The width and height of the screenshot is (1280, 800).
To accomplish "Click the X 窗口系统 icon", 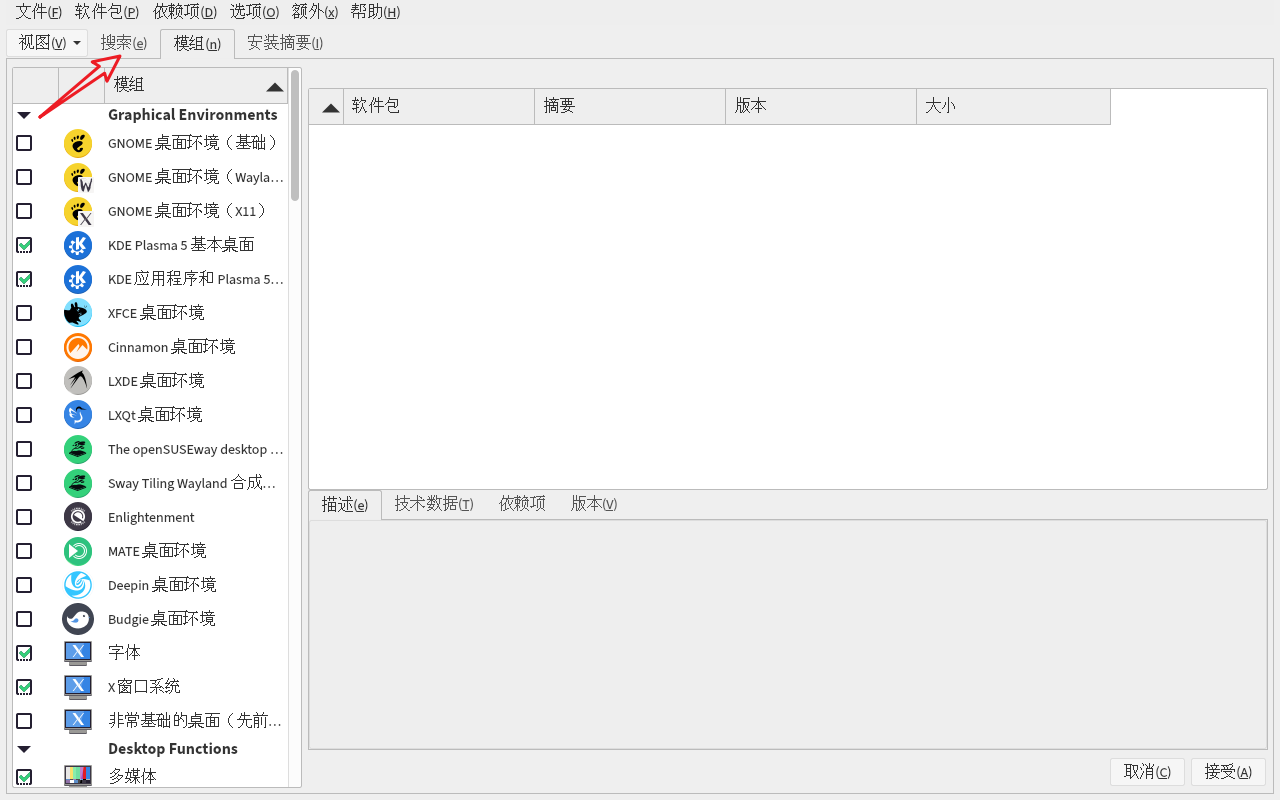I will tap(78, 687).
